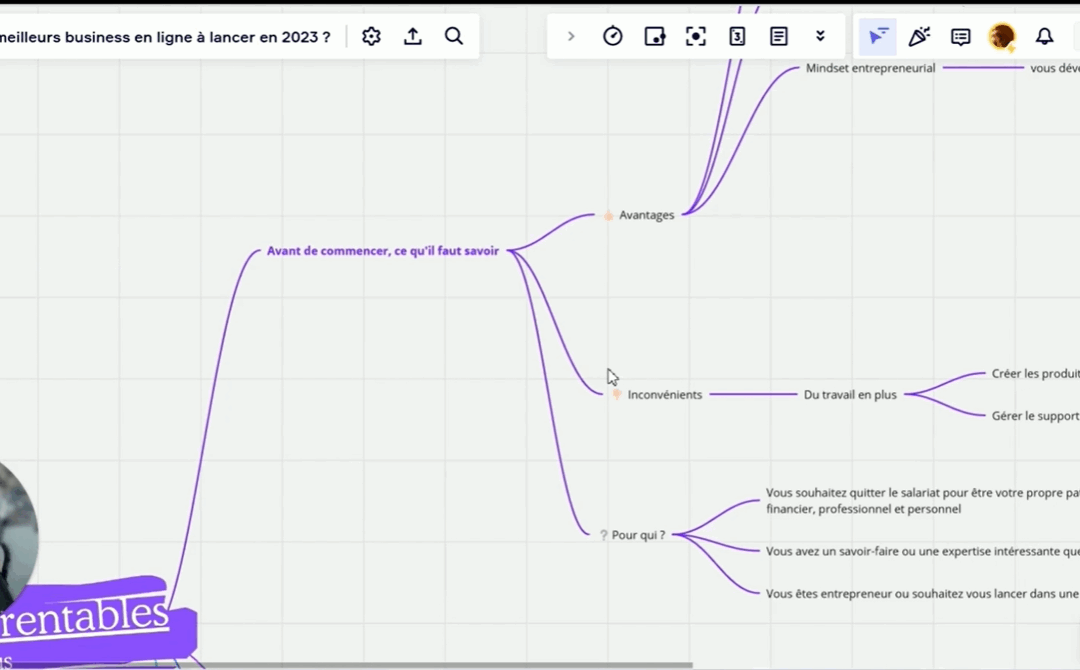Image resolution: width=1080 pixels, height=670 pixels.
Task: Click the board title text
Action: click(x=165, y=37)
